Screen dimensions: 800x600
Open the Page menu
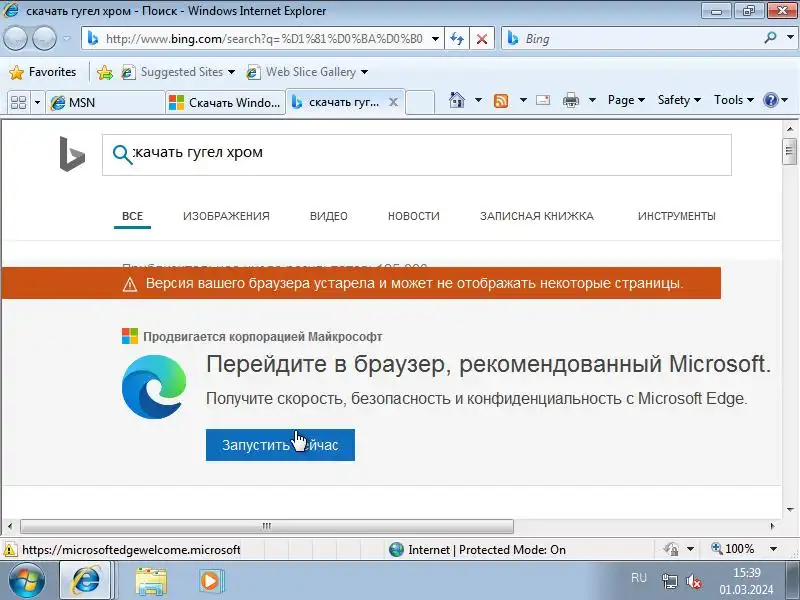(626, 100)
